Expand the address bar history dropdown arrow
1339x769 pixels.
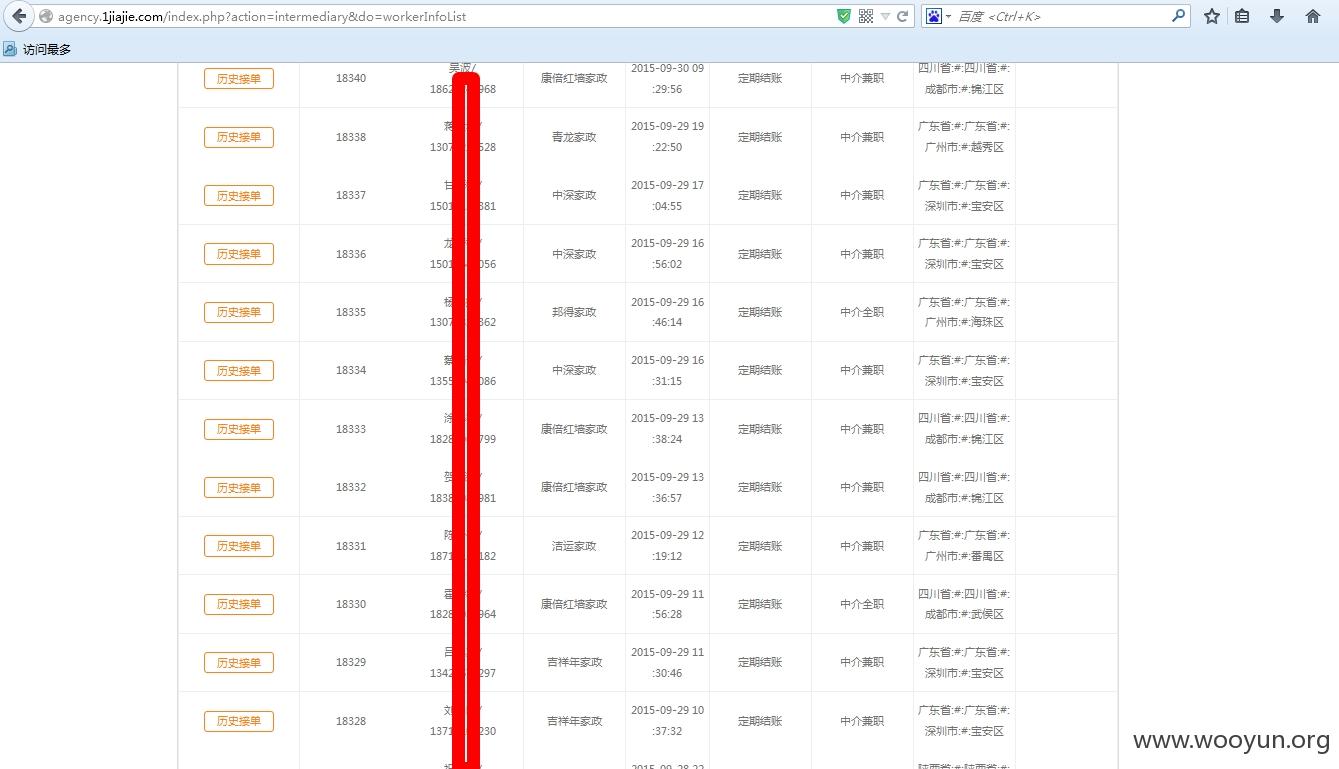click(x=885, y=16)
